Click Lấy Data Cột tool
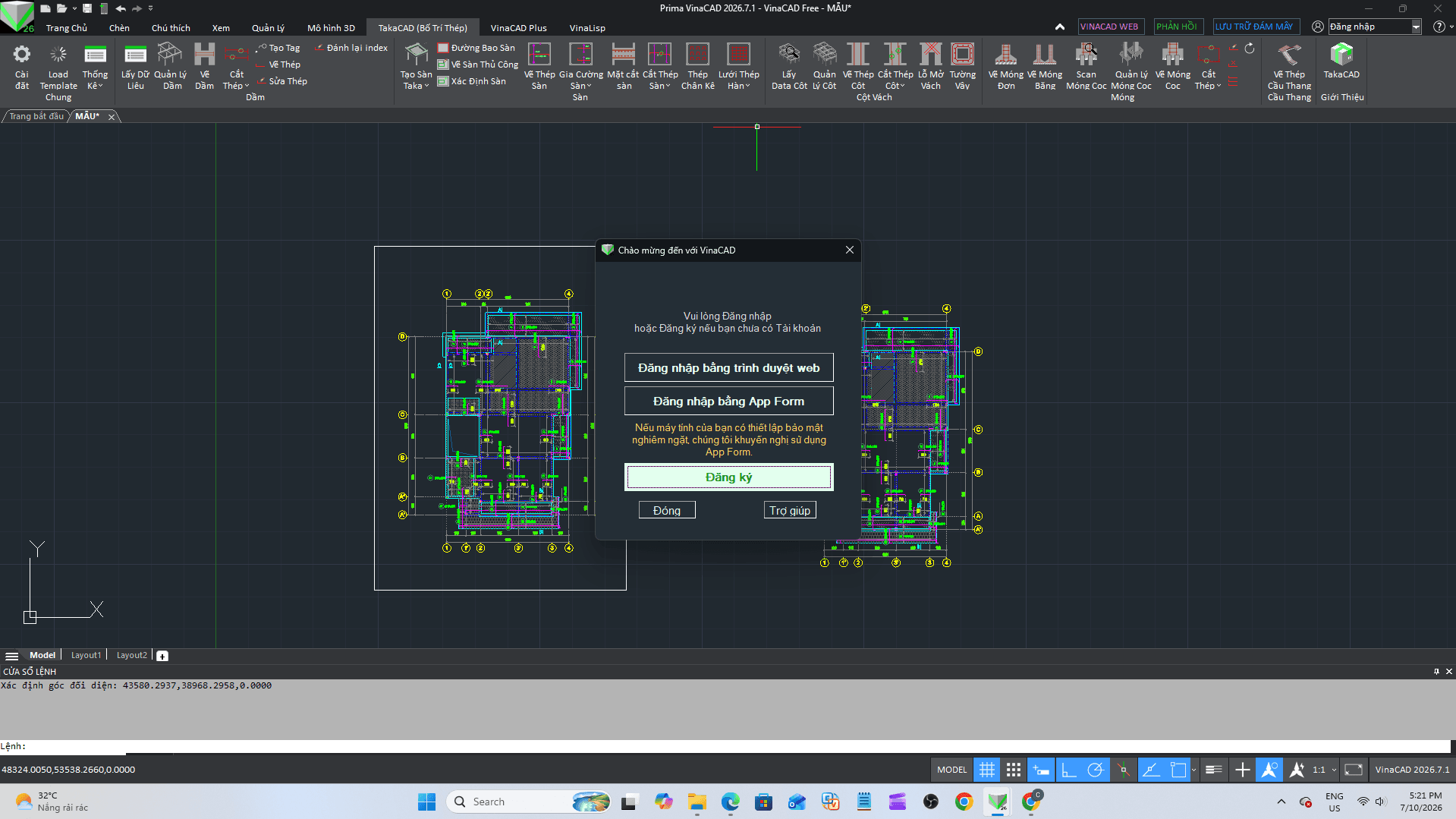This screenshot has height=819, width=1456. click(x=789, y=66)
